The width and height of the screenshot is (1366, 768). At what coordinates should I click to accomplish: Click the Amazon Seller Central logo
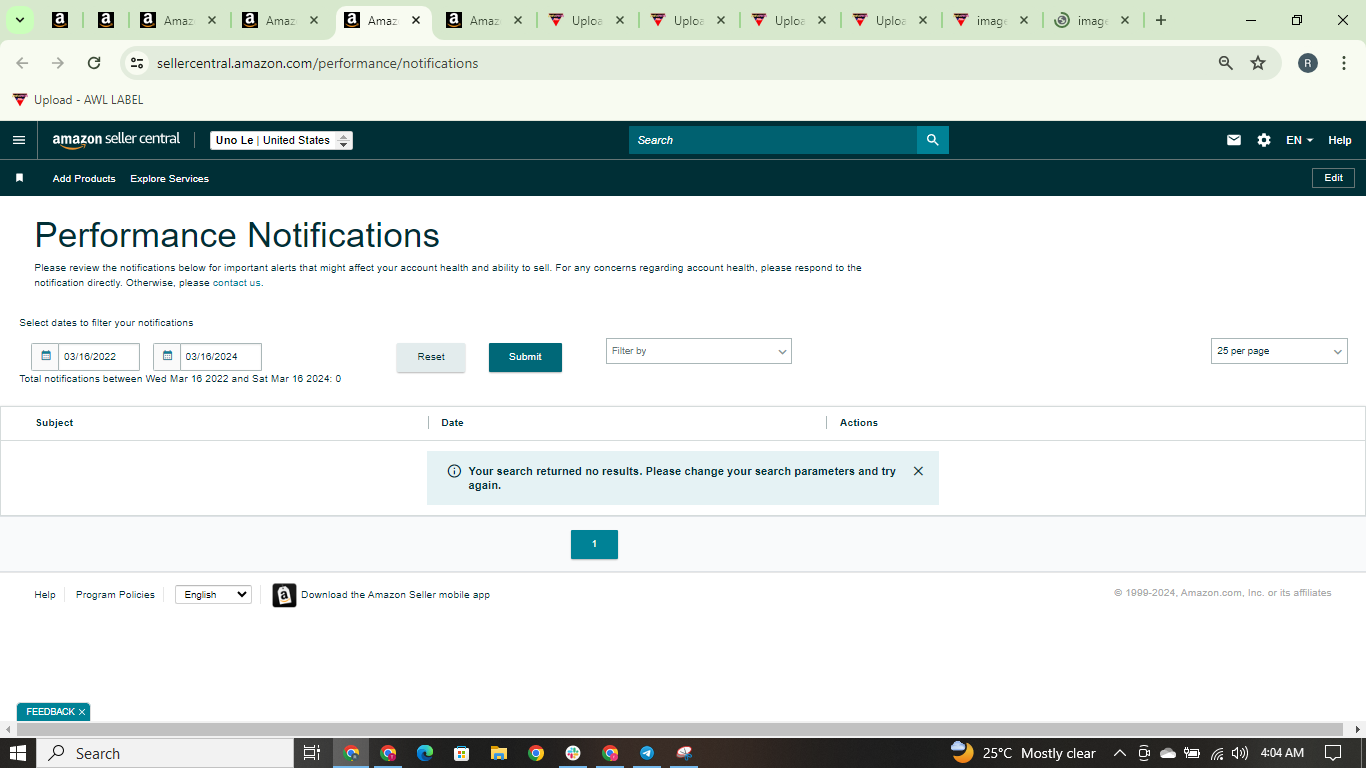116,140
